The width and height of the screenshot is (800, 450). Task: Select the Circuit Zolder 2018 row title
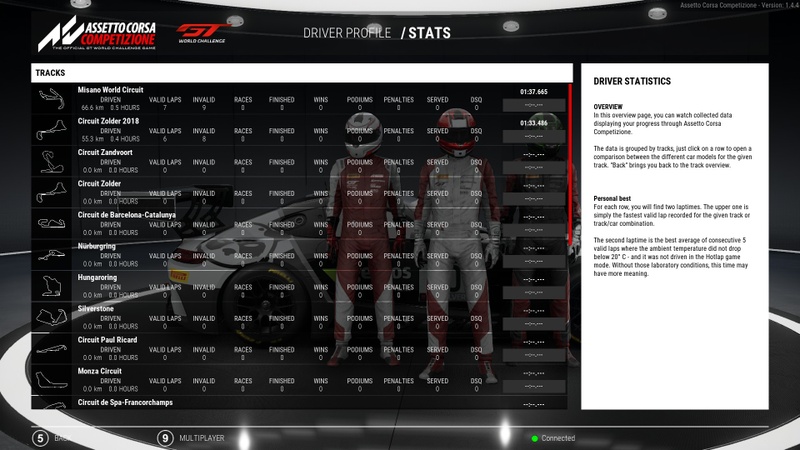pyautogui.click(x=108, y=121)
